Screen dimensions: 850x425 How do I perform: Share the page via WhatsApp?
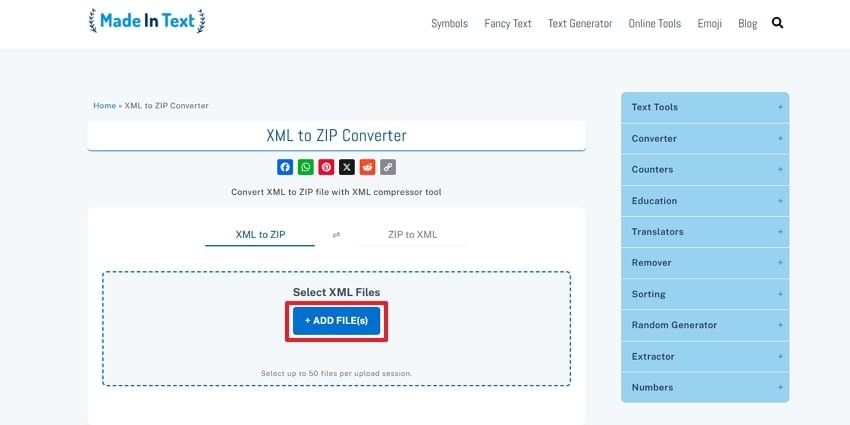[306, 167]
